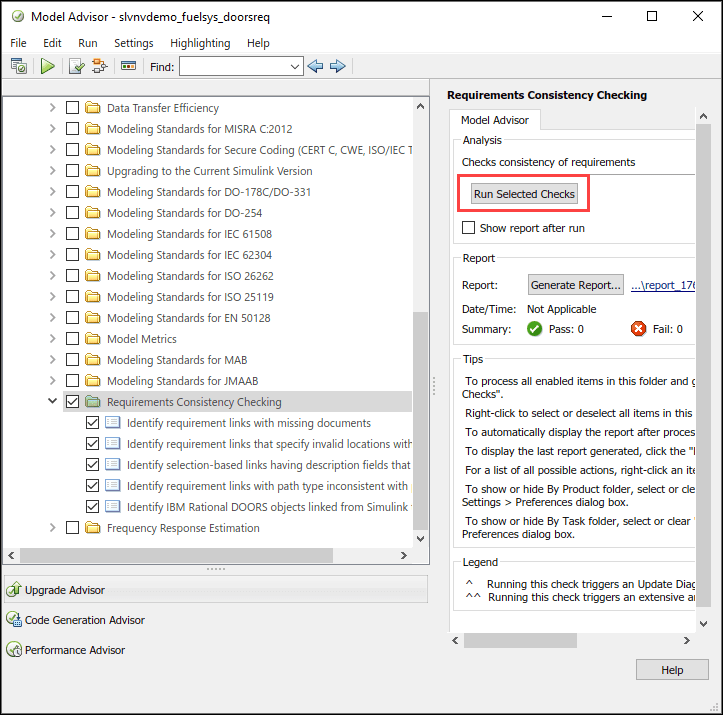The height and width of the screenshot is (715, 723).
Task: Expand the Frequency Response Estimation folder
Action: tap(53, 527)
